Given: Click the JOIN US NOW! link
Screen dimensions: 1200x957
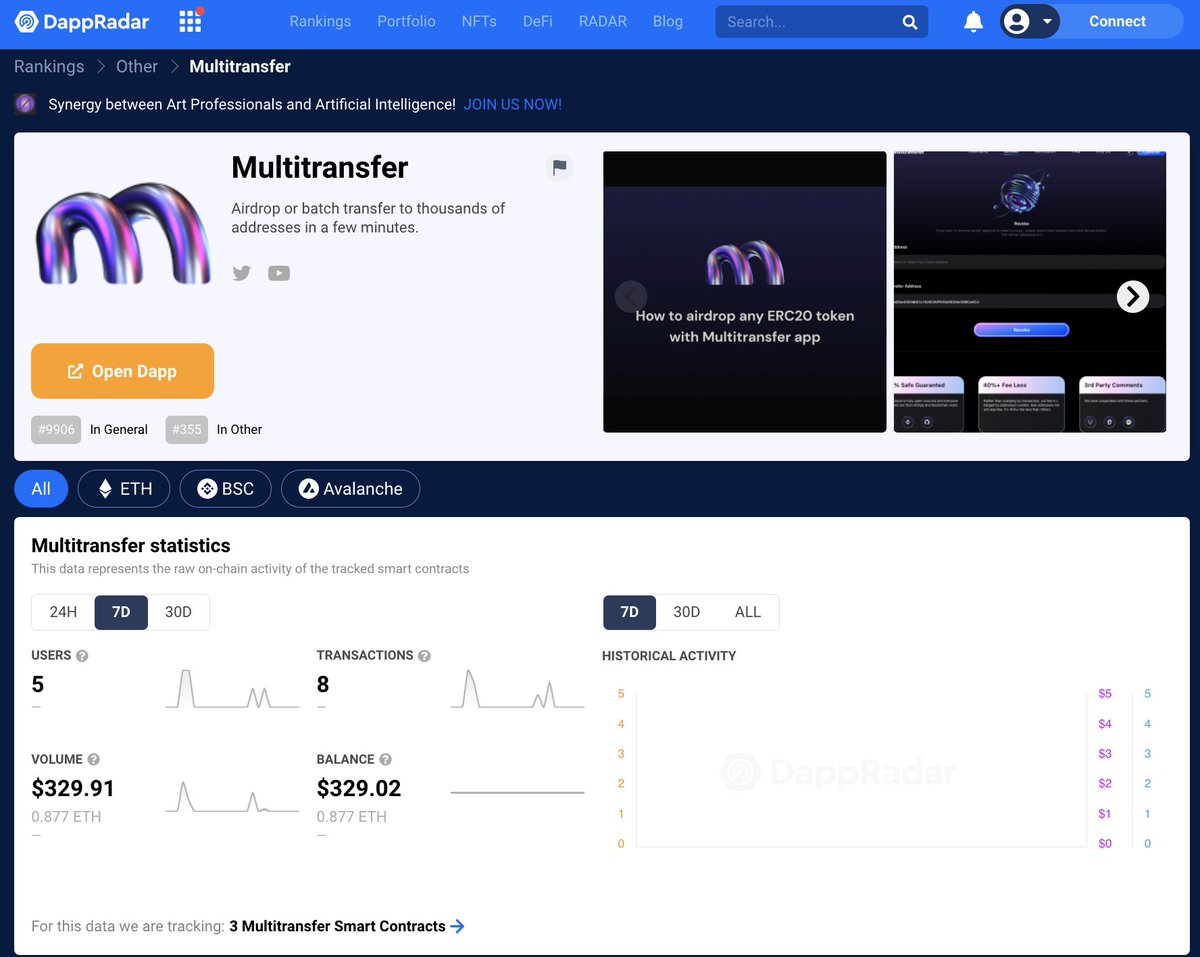Looking at the screenshot, I should [513, 104].
